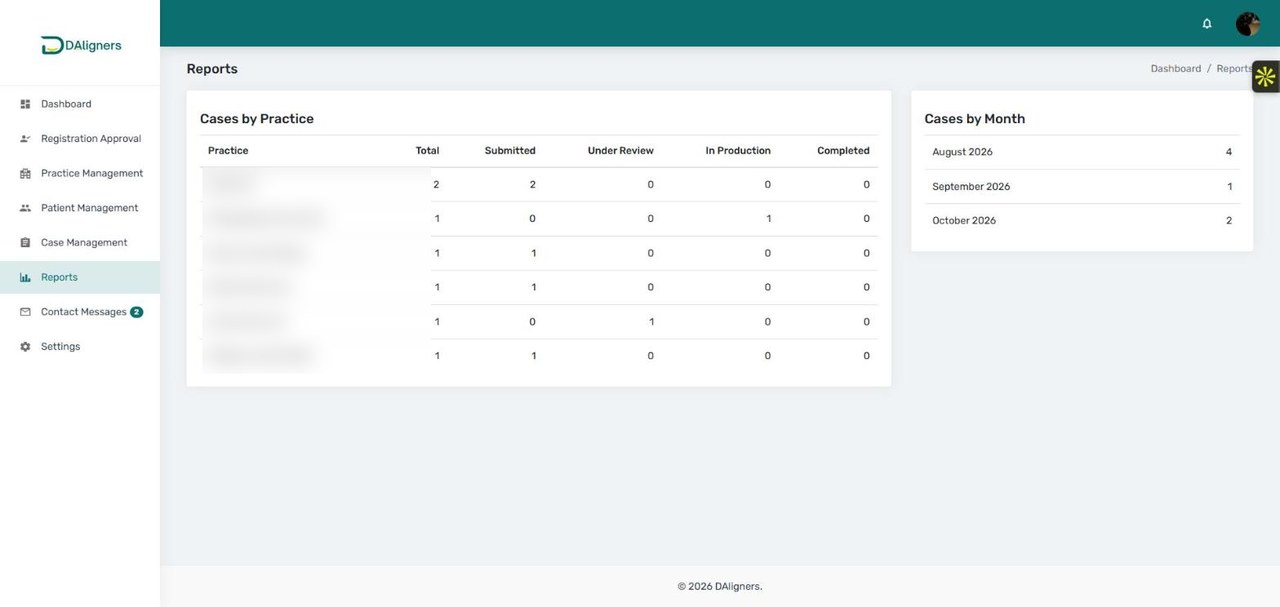Image resolution: width=1280 pixels, height=607 pixels.
Task: Click the Case Management clipboard icon
Action: click(25, 243)
